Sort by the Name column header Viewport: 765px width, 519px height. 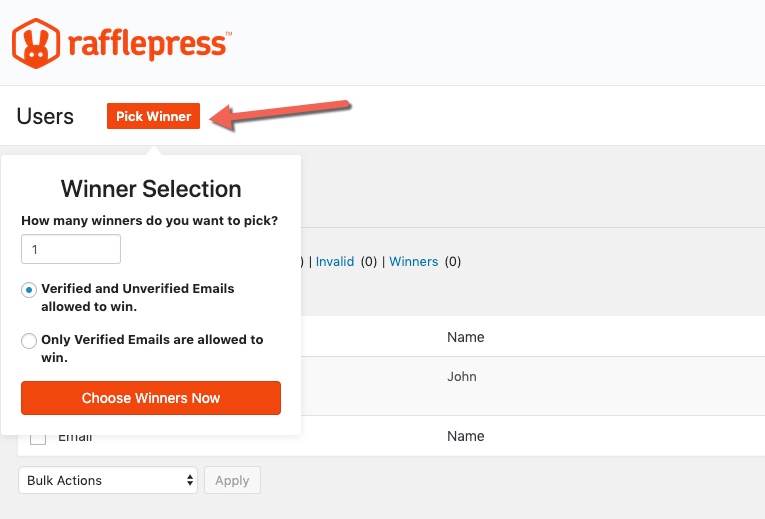pyautogui.click(x=465, y=337)
